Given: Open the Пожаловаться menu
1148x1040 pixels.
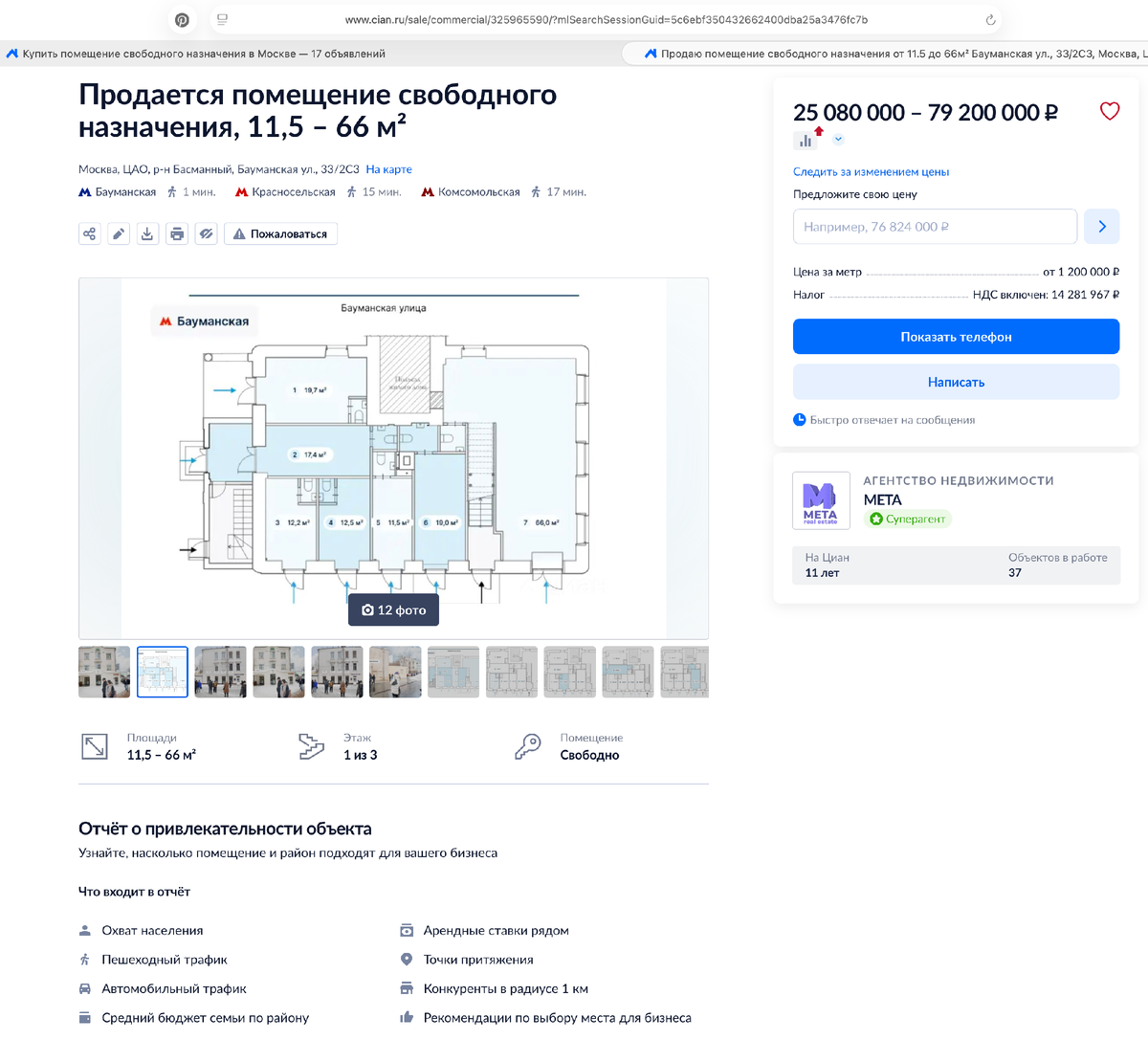Looking at the screenshot, I should (x=280, y=232).
